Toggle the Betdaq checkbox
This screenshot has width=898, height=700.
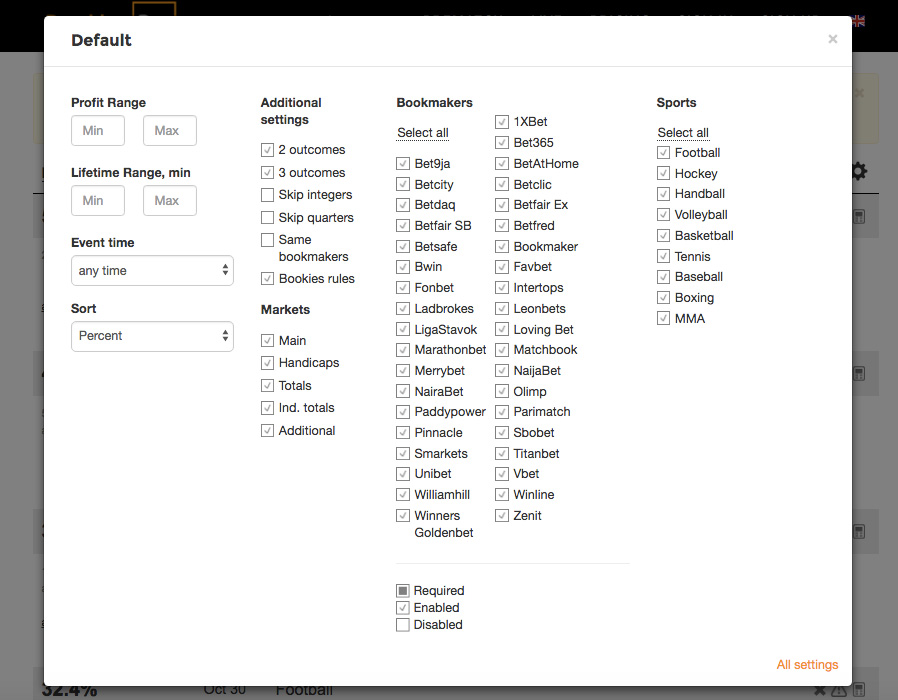pos(403,205)
